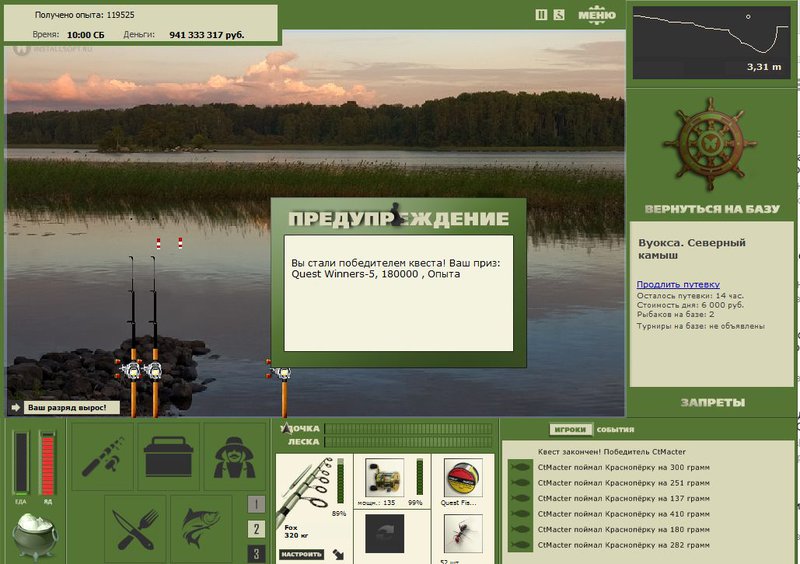Click the S icon beside pause
The width and height of the screenshot is (800, 564).
pos(559,15)
